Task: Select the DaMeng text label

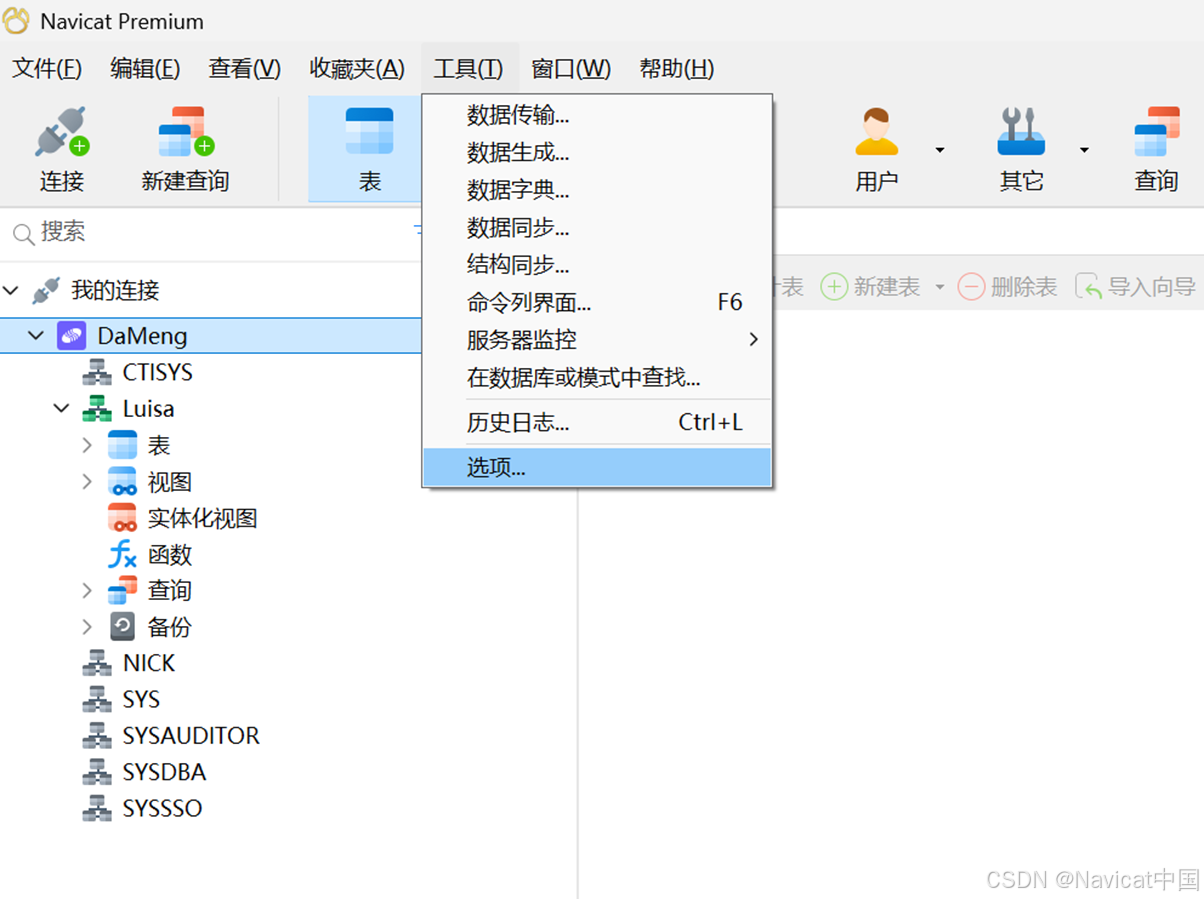Action: pos(142,336)
